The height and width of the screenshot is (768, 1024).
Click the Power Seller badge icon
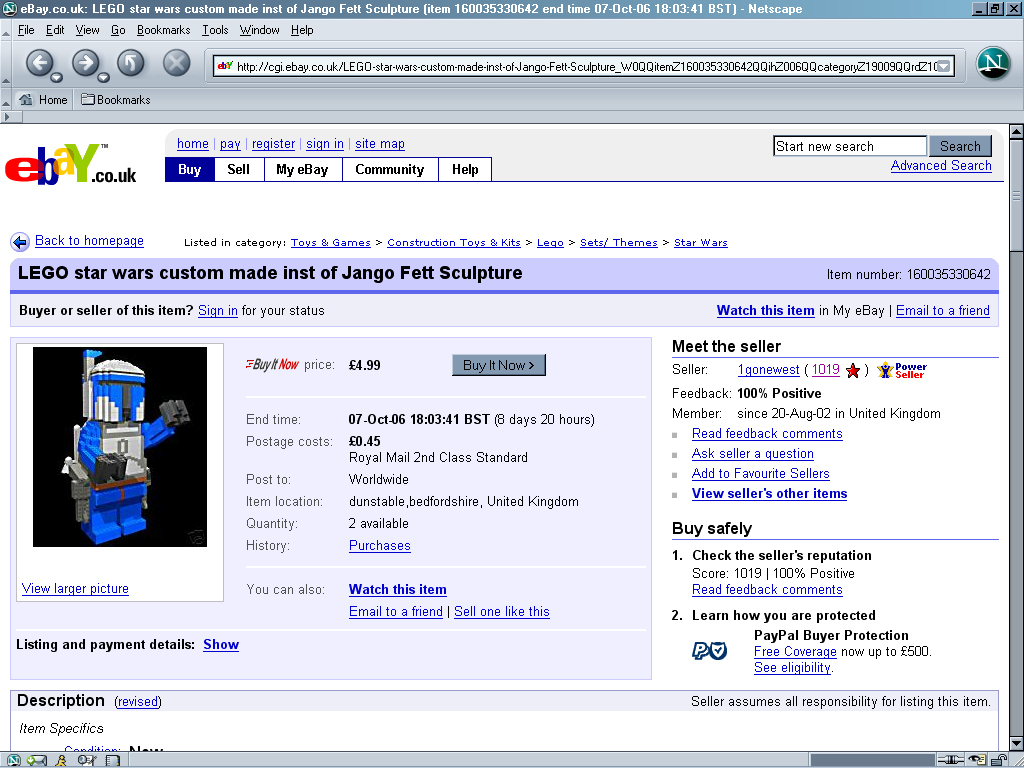pyautogui.click(x=902, y=370)
